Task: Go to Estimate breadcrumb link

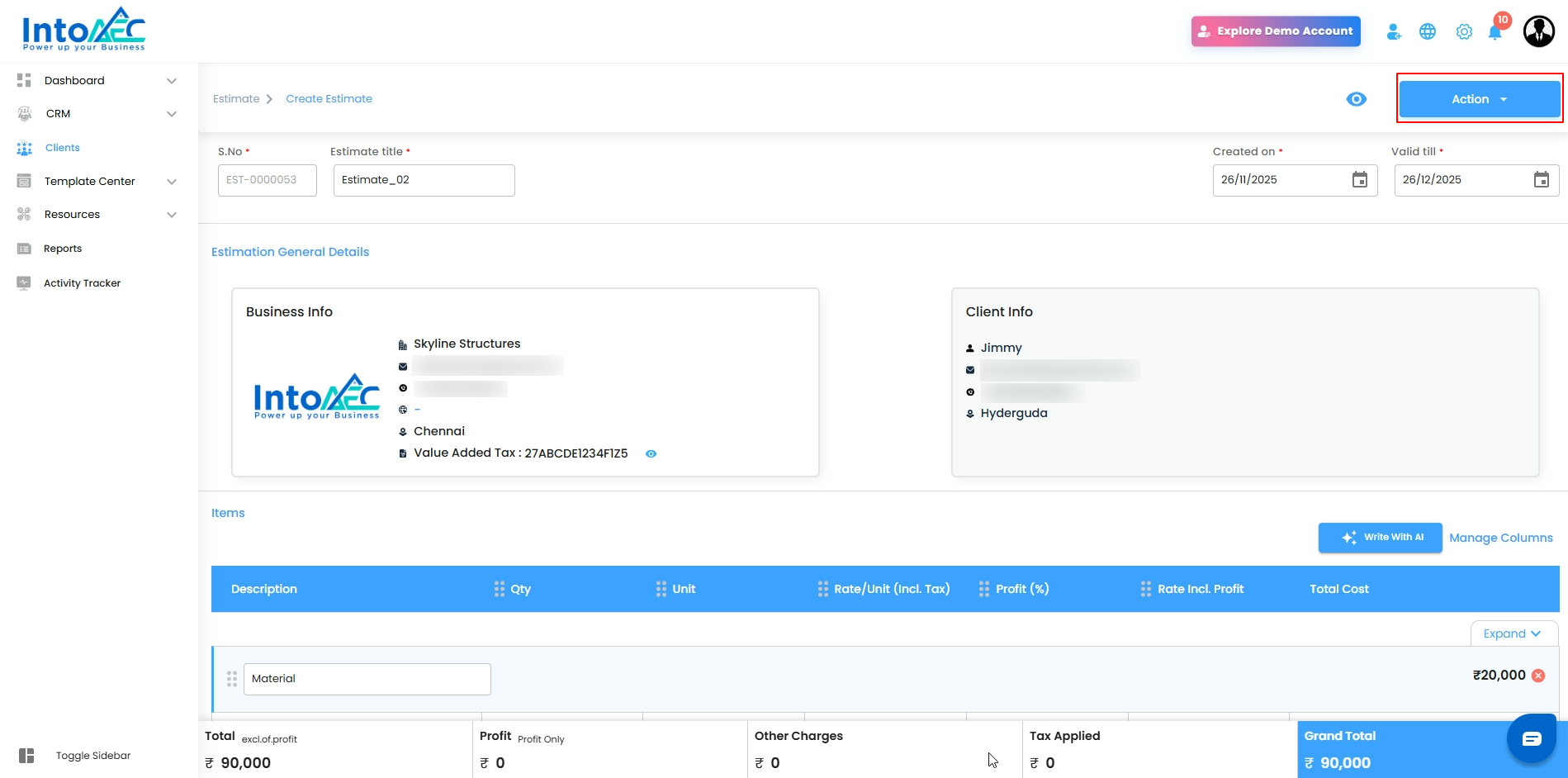Action: 236,99
